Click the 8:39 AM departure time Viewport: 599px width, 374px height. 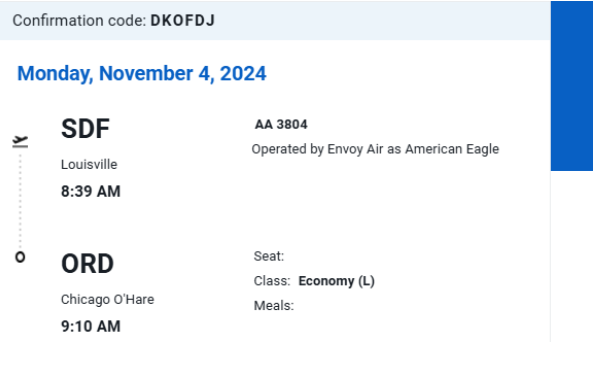[x=91, y=191]
